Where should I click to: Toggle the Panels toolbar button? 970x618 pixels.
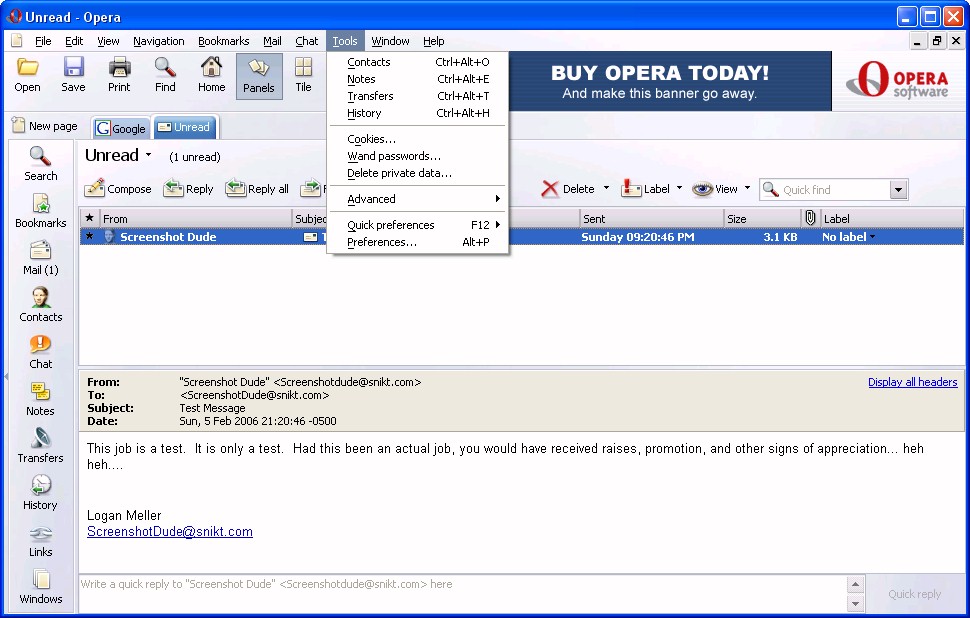[259, 76]
